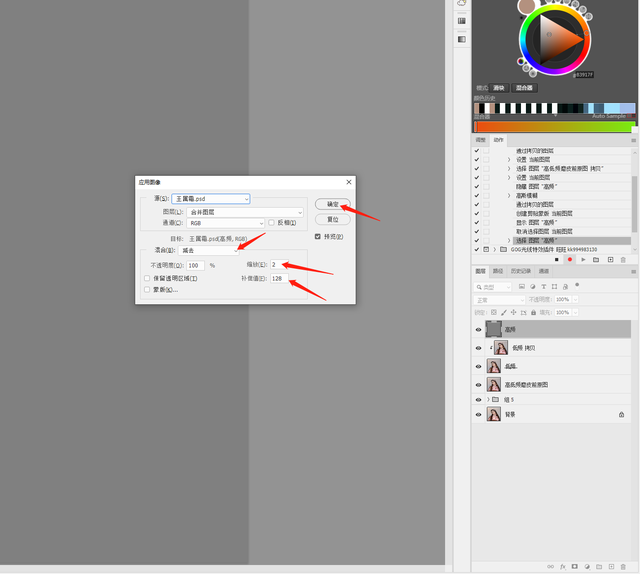
Task: Enable the 蒙版 mask checkbox
Action: [x=147, y=290]
